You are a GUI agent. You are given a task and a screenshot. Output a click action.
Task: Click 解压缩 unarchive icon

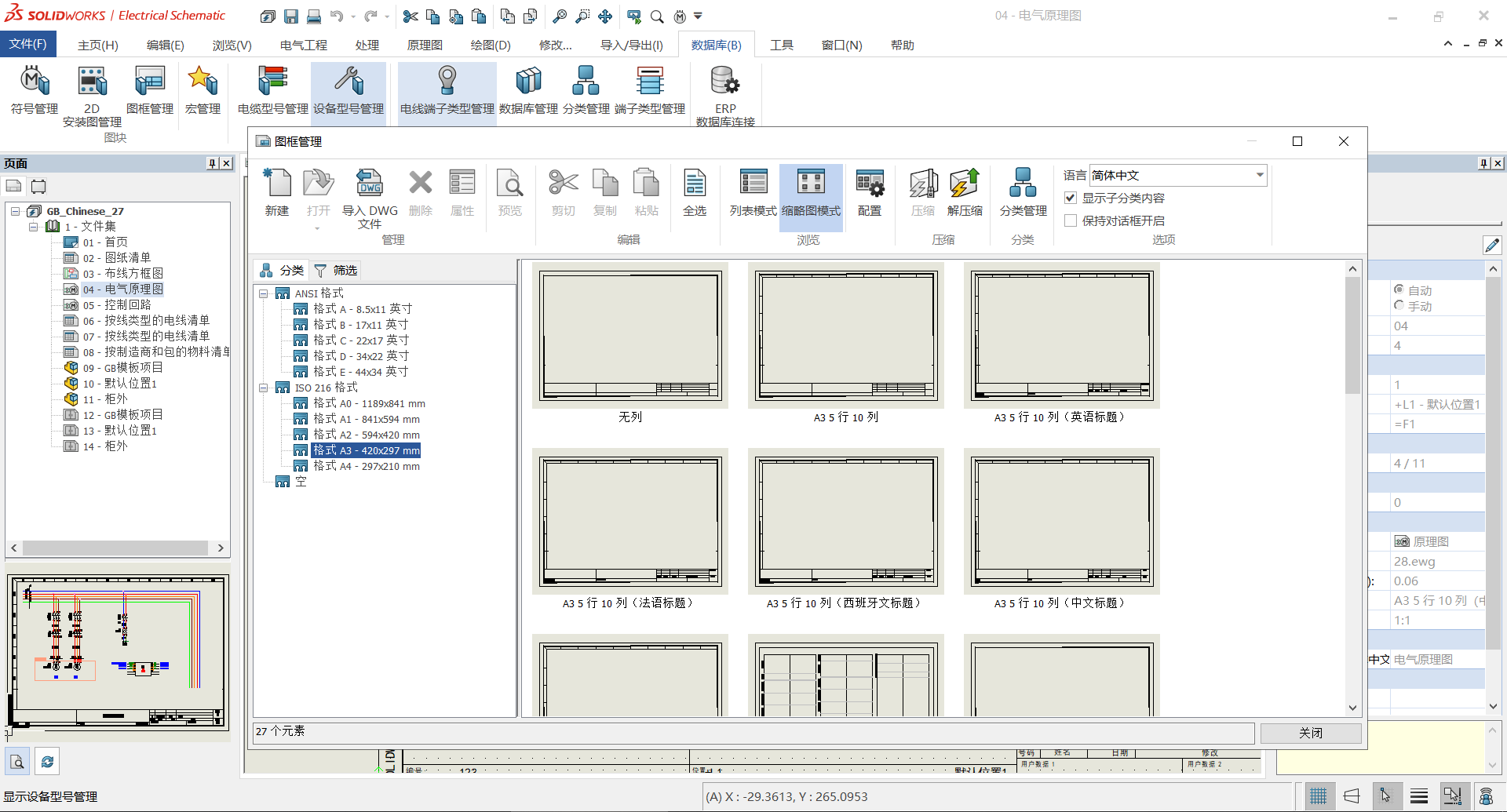965,193
